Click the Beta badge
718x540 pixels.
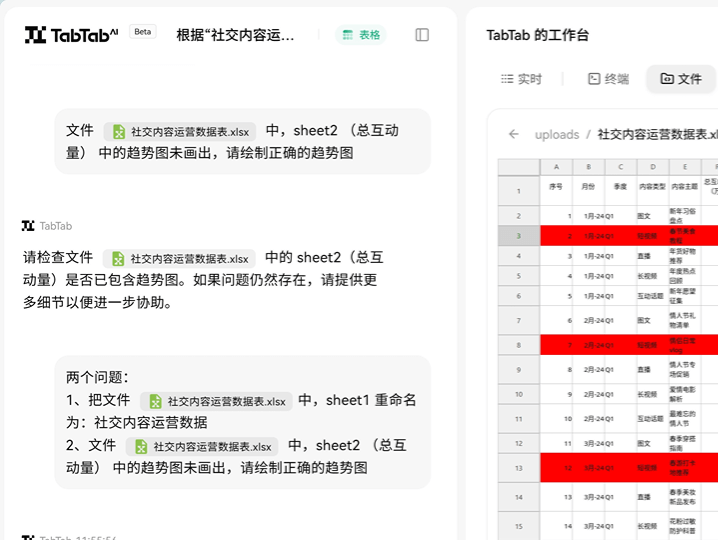pos(143,32)
